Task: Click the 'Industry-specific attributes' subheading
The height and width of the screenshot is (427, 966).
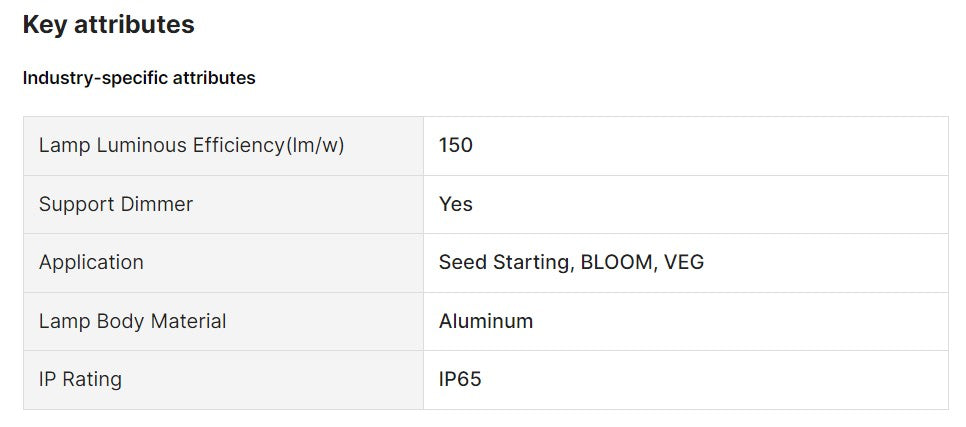Action: click(x=139, y=78)
